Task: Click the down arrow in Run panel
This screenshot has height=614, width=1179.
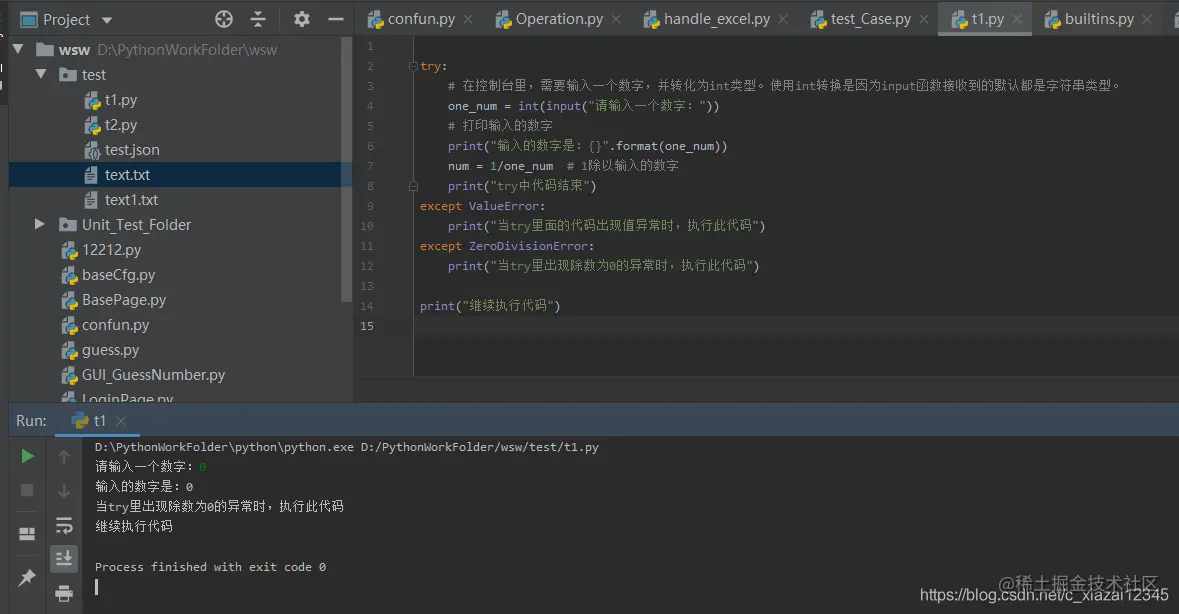Action: tap(64, 491)
